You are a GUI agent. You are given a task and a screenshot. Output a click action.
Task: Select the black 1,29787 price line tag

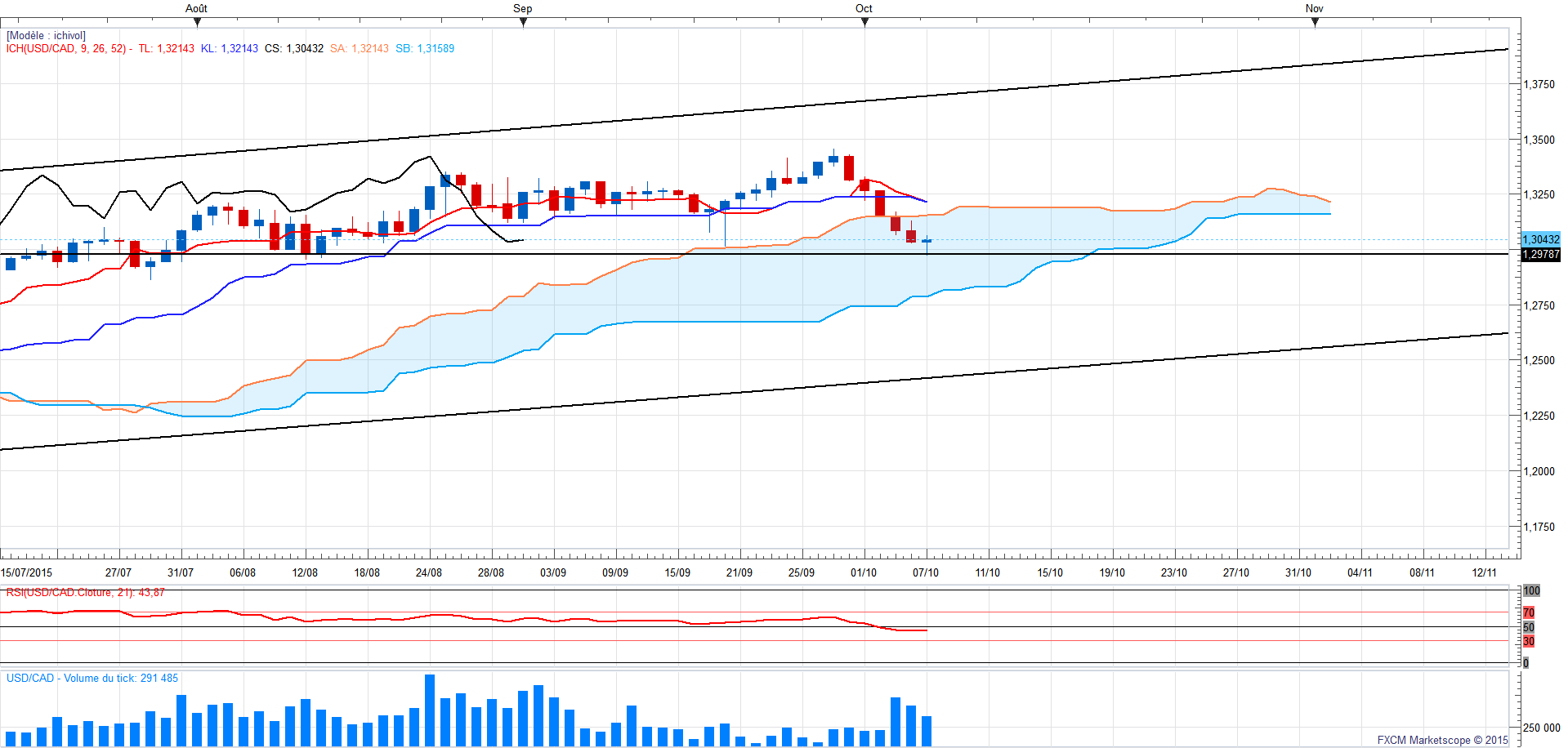(x=1540, y=254)
